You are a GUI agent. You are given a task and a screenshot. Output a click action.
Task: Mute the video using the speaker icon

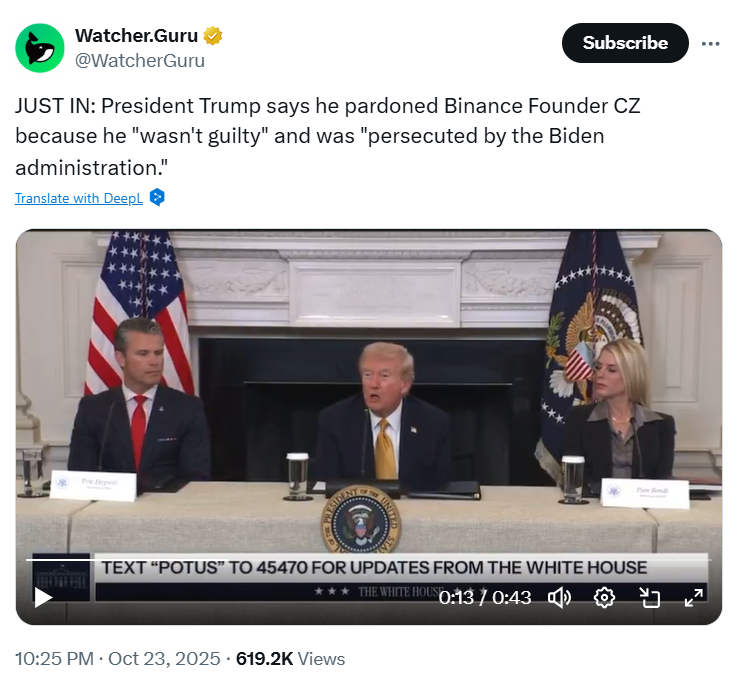559,597
